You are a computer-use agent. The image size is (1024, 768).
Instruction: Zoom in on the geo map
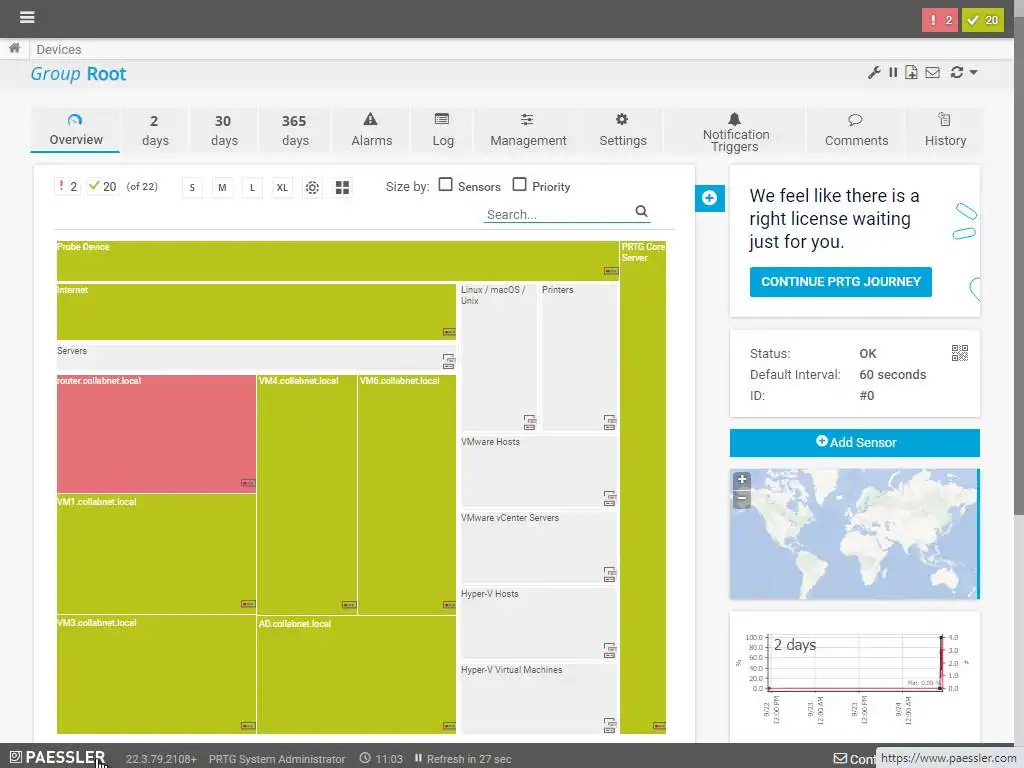click(742, 479)
